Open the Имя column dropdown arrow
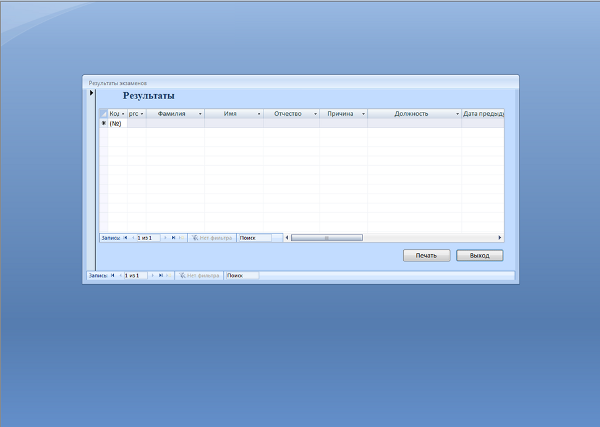Viewport: 600px width, 427px height. [259, 114]
